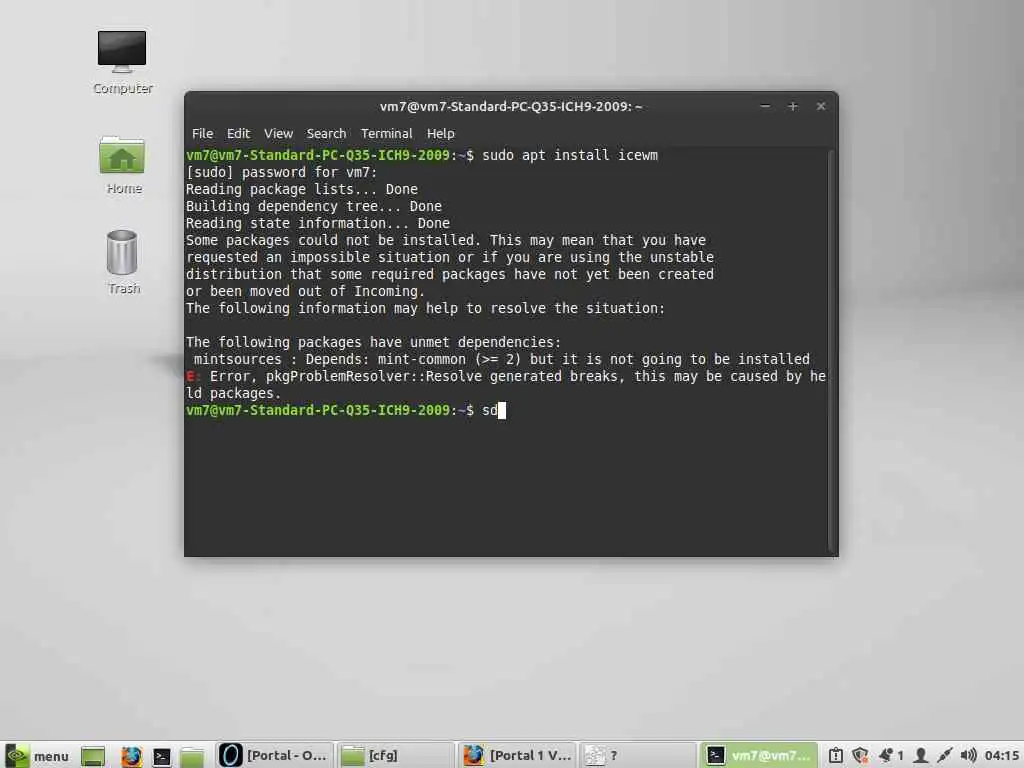
Task: Click the terminal vertical scrollbar
Action: pos(831,351)
